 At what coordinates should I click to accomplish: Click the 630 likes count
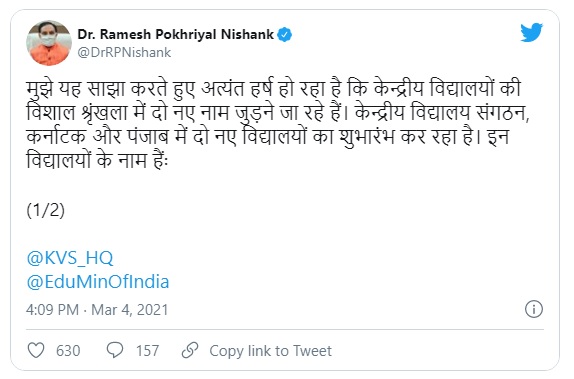pos(68,351)
